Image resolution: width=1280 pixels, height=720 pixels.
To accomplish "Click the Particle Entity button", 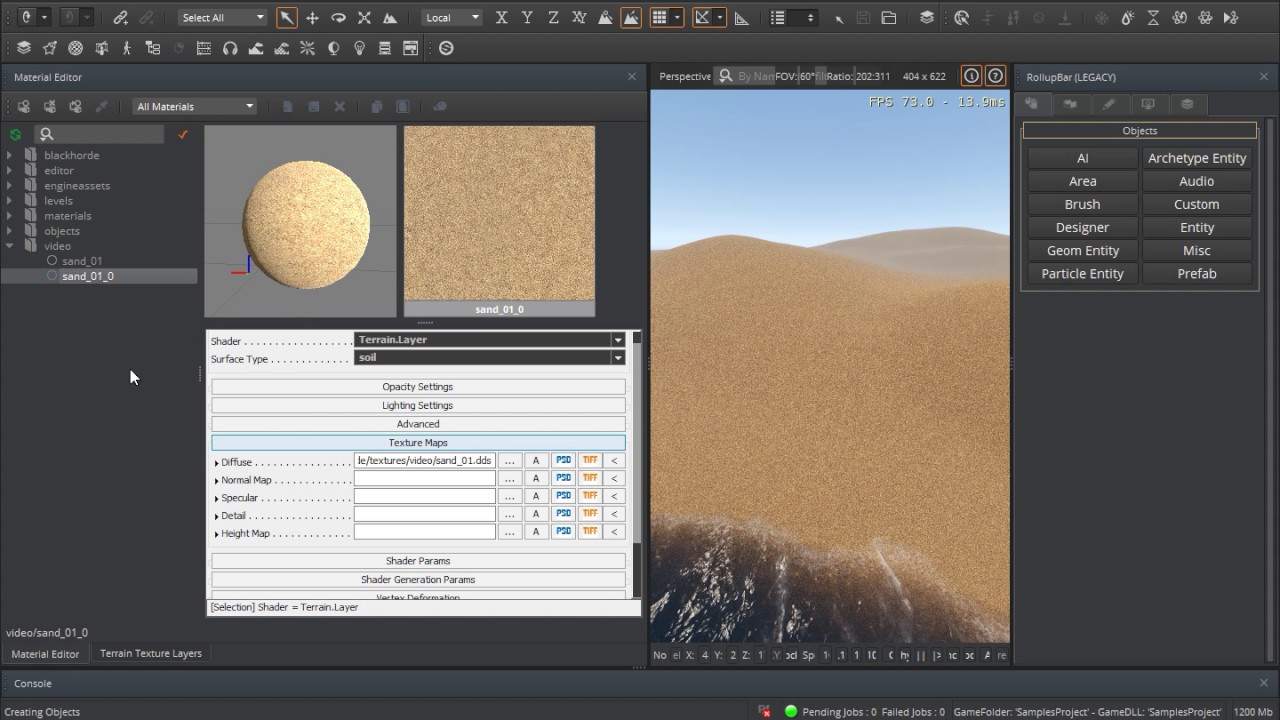I will click(1082, 273).
